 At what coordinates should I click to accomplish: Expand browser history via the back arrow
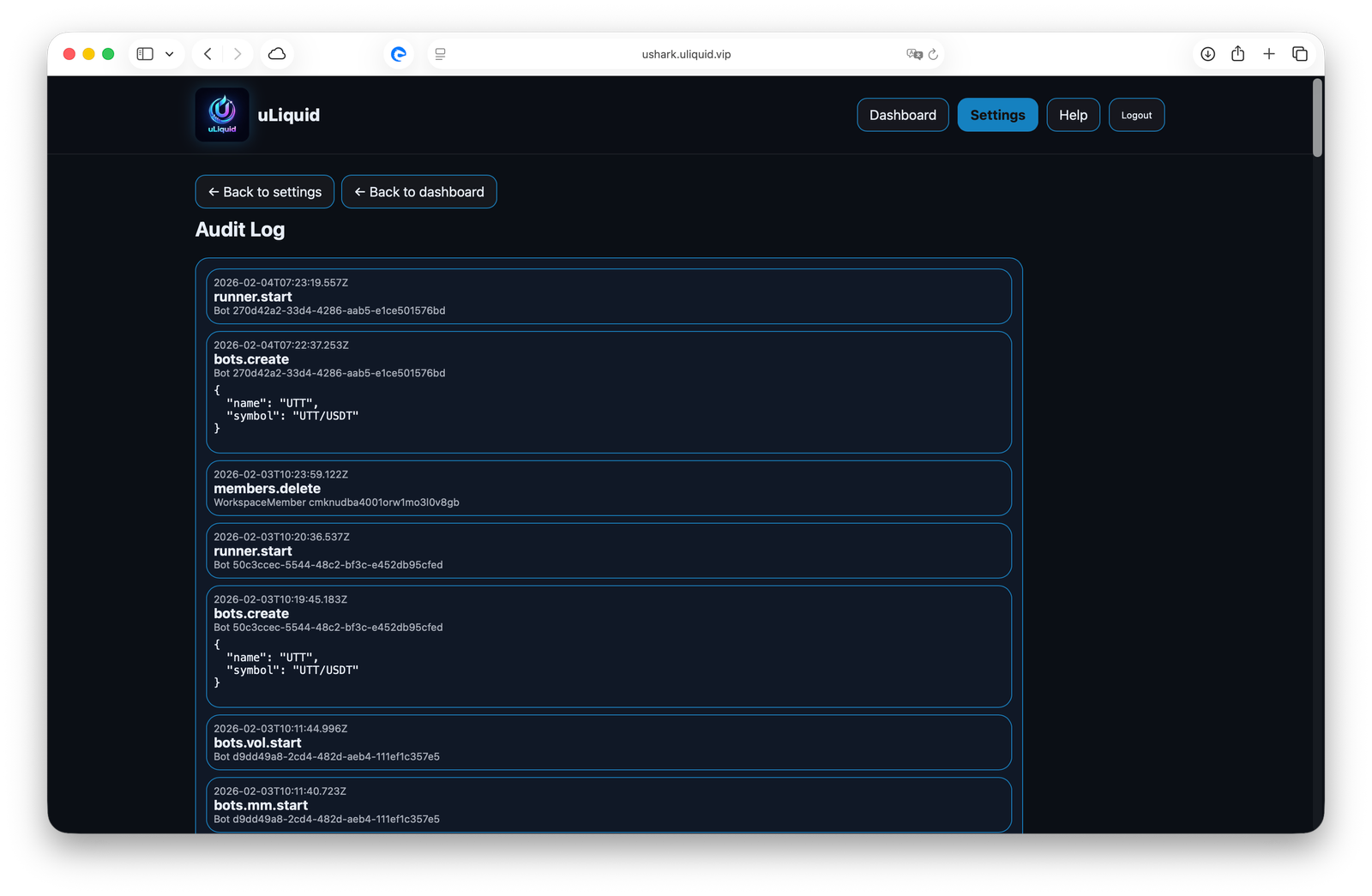tap(207, 53)
